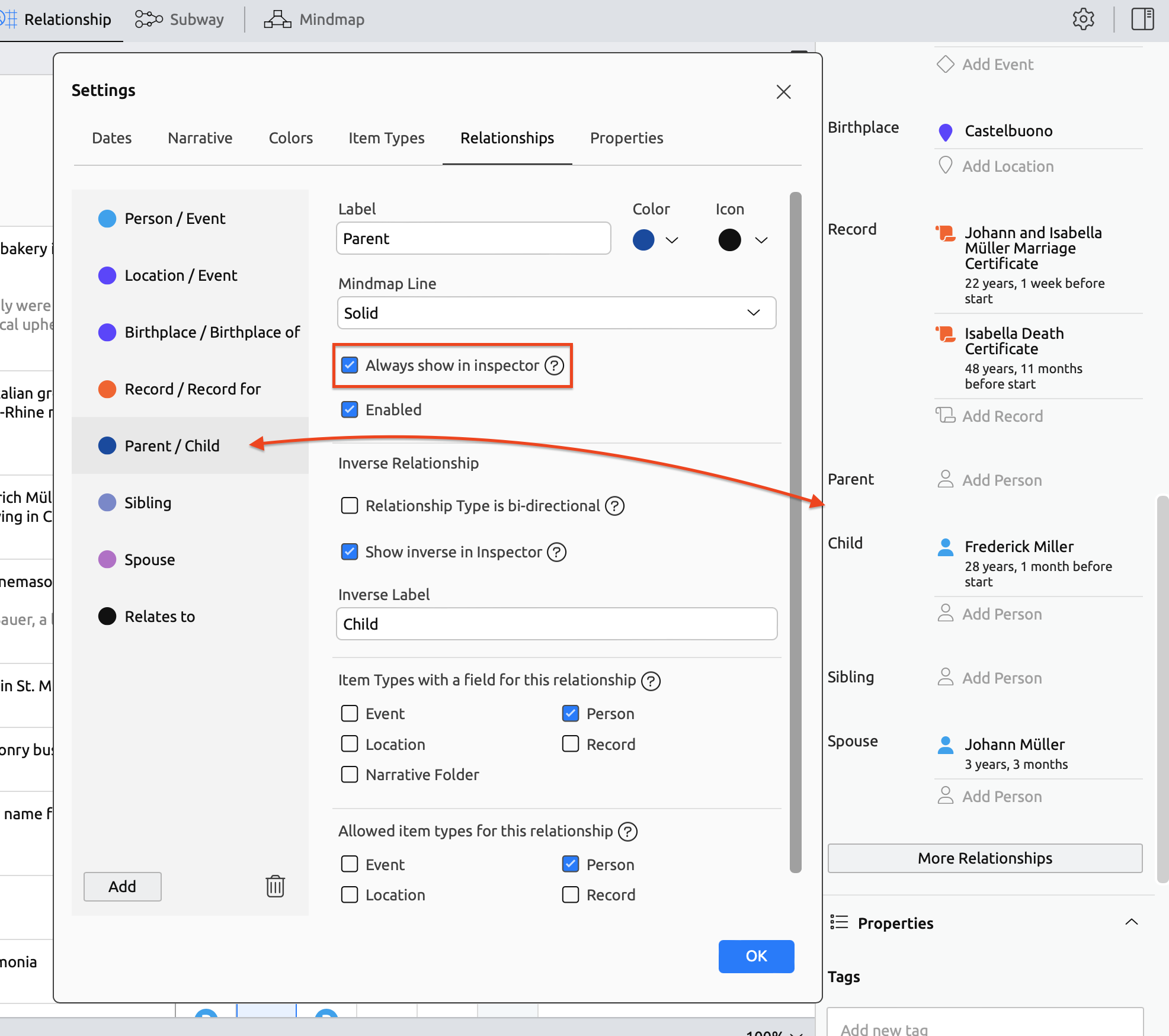Click the blue Color swatch
The width and height of the screenshot is (1169, 1036).
click(643, 240)
